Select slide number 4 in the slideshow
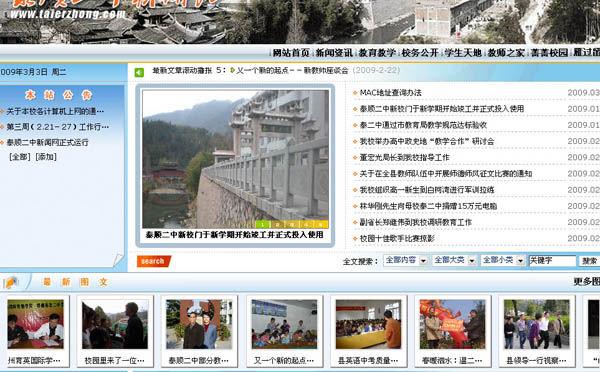600x372 pixels. [x=307, y=224]
